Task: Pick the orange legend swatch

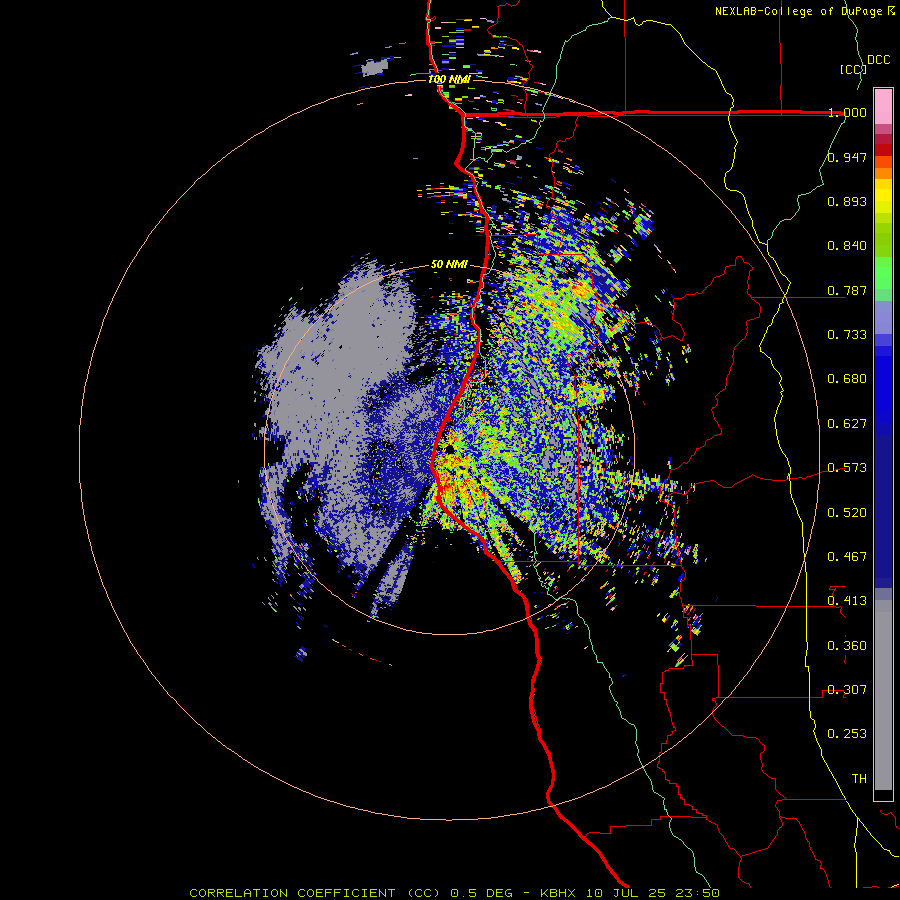Action: 883,173
